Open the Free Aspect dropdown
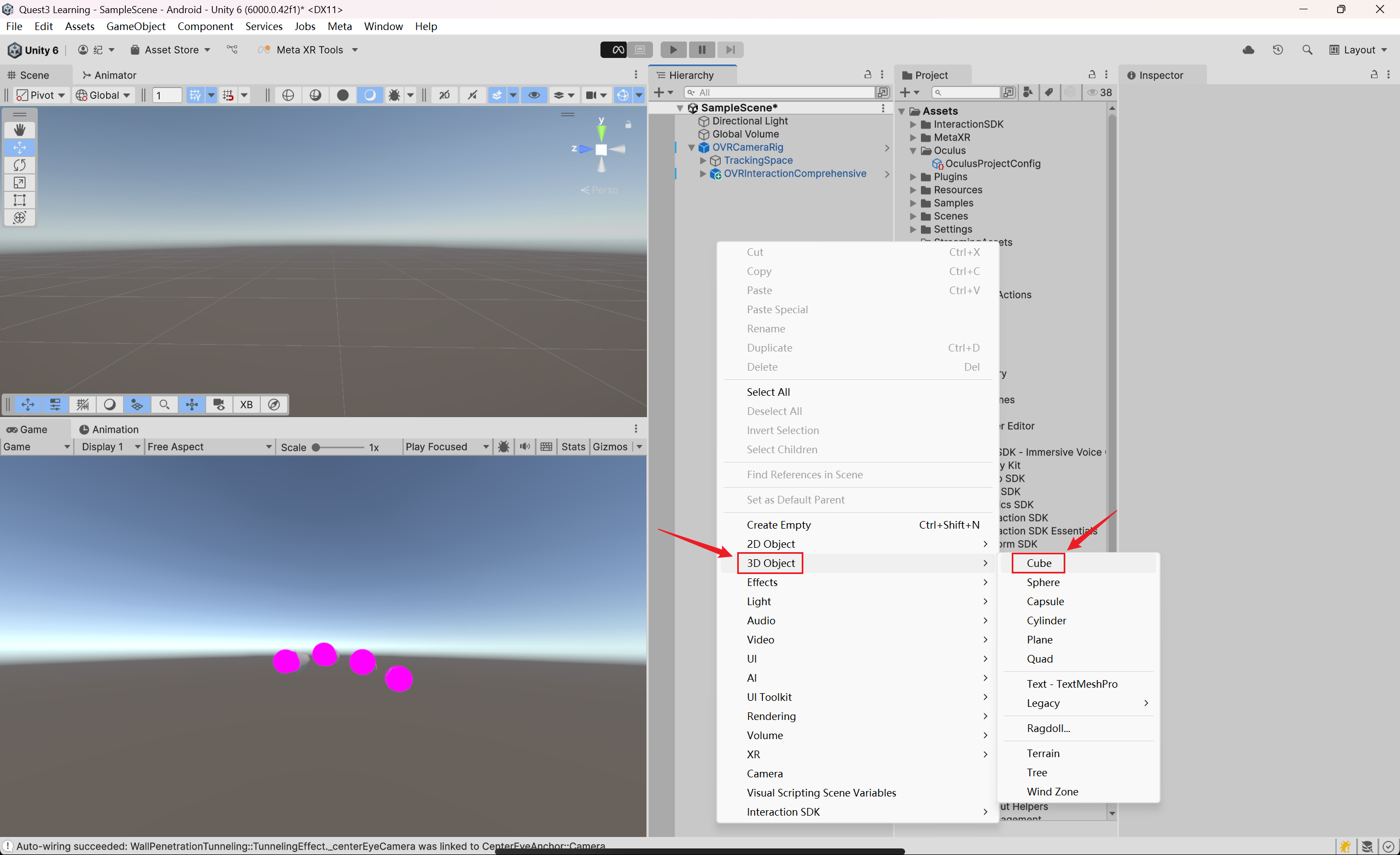Viewport: 1400px width, 855px height. 208,447
